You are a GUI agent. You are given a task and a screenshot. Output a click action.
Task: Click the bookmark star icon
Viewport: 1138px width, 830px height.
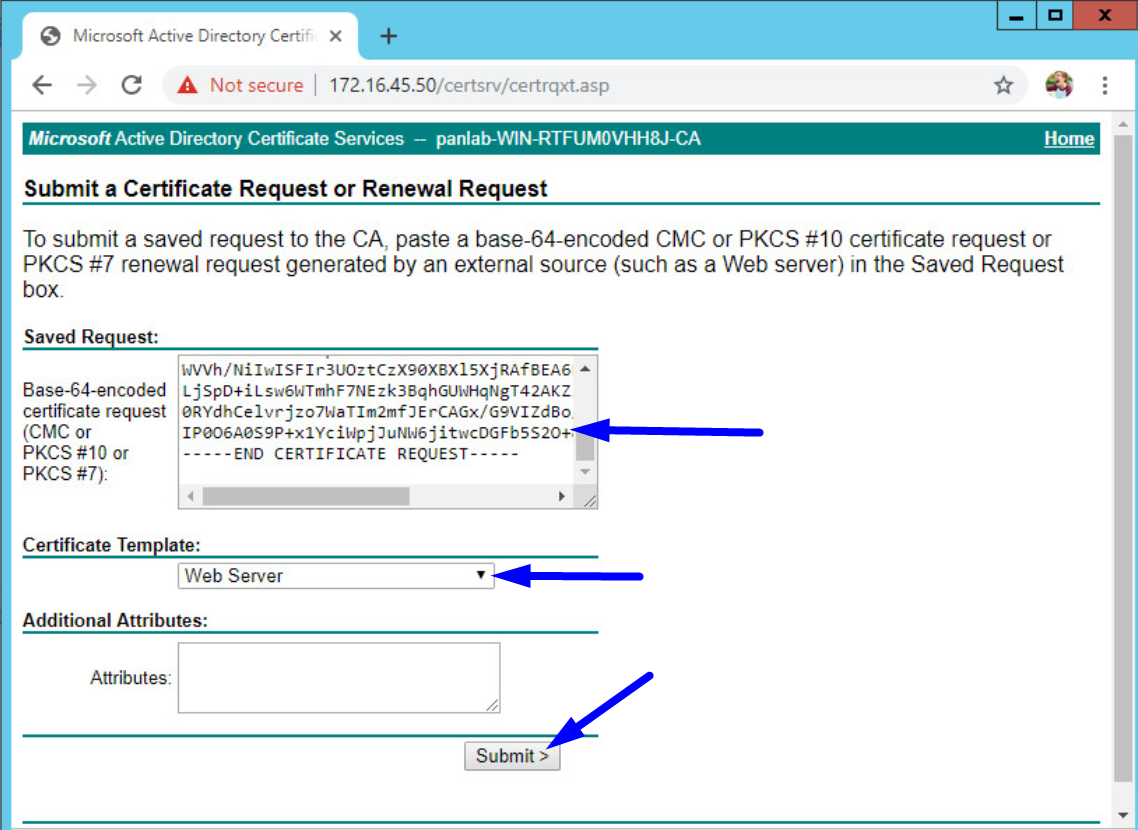coord(1003,85)
